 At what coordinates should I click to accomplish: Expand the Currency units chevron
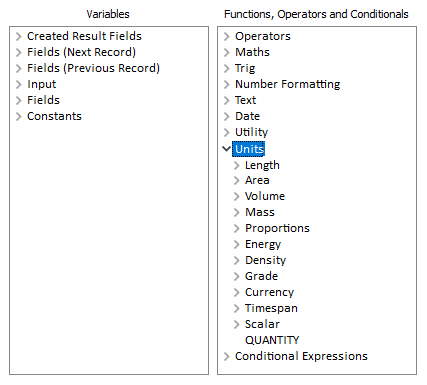tap(237, 292)
